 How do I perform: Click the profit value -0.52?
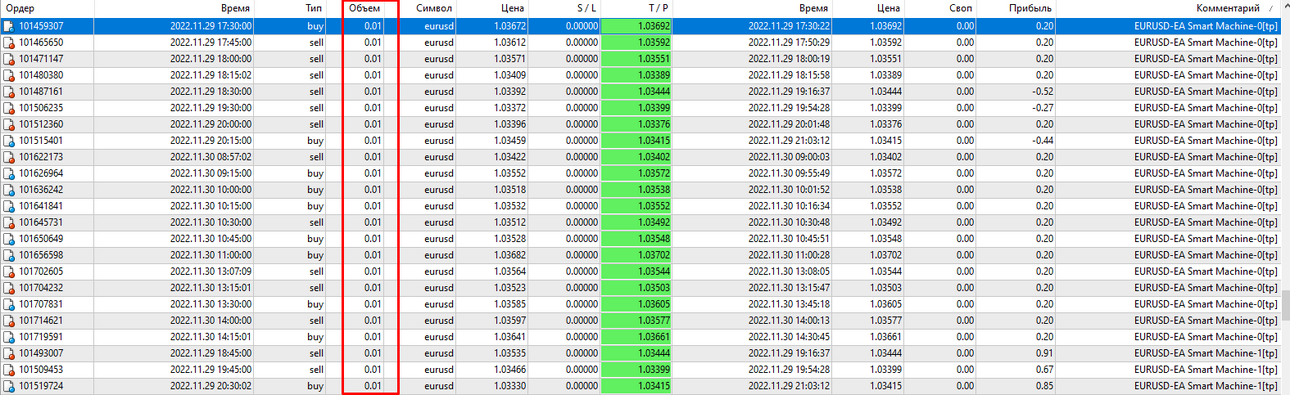1043,91
